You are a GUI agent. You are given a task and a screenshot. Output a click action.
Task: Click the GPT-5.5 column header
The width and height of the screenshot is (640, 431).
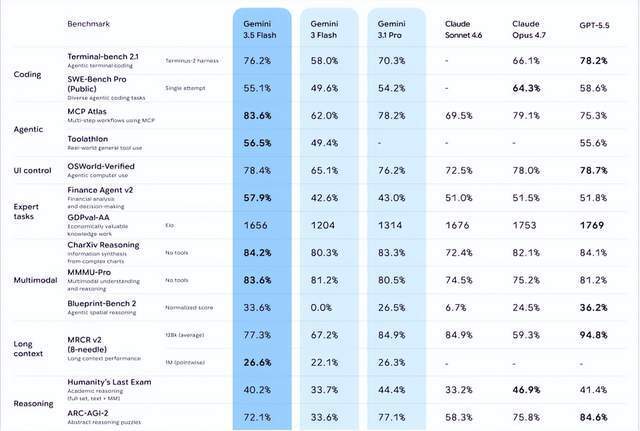(594, 25)
